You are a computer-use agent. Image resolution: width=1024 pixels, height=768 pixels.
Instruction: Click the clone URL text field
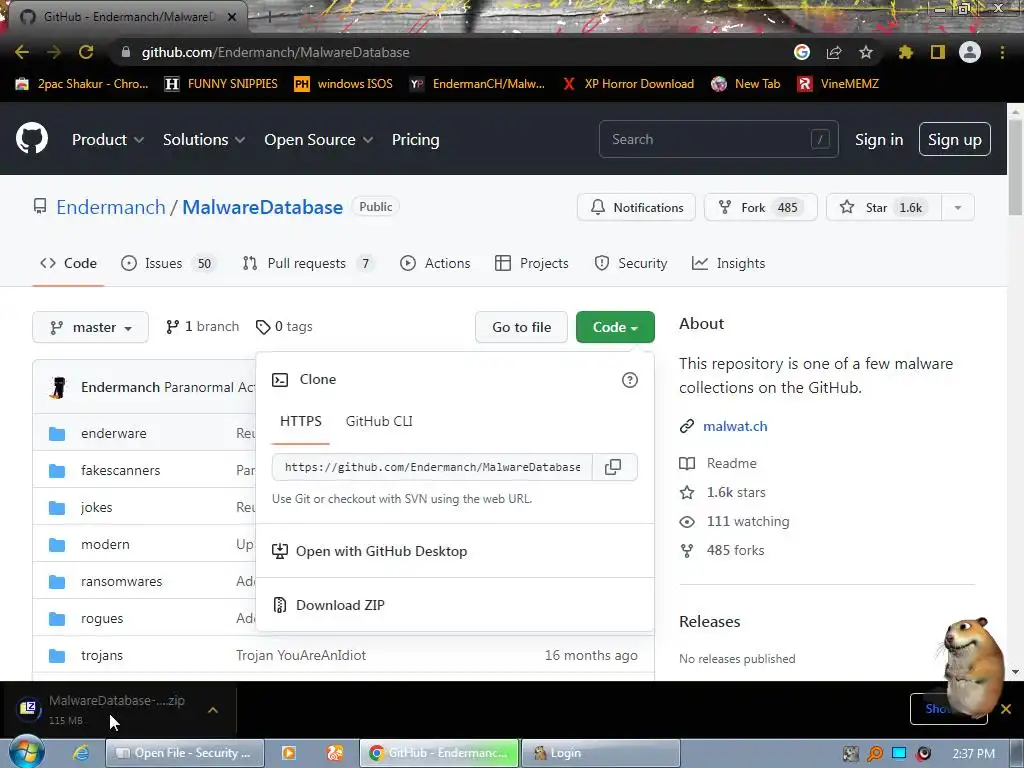coord(432,467)
